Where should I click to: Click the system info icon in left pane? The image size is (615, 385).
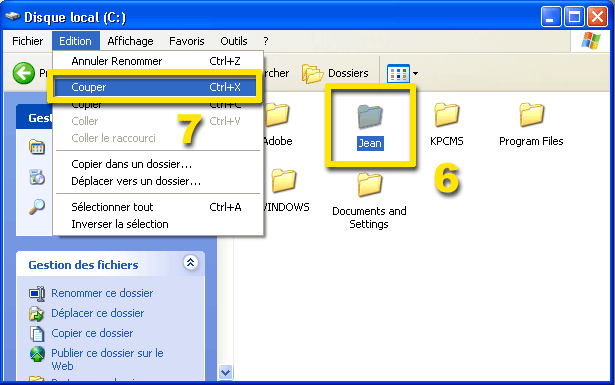37,147
